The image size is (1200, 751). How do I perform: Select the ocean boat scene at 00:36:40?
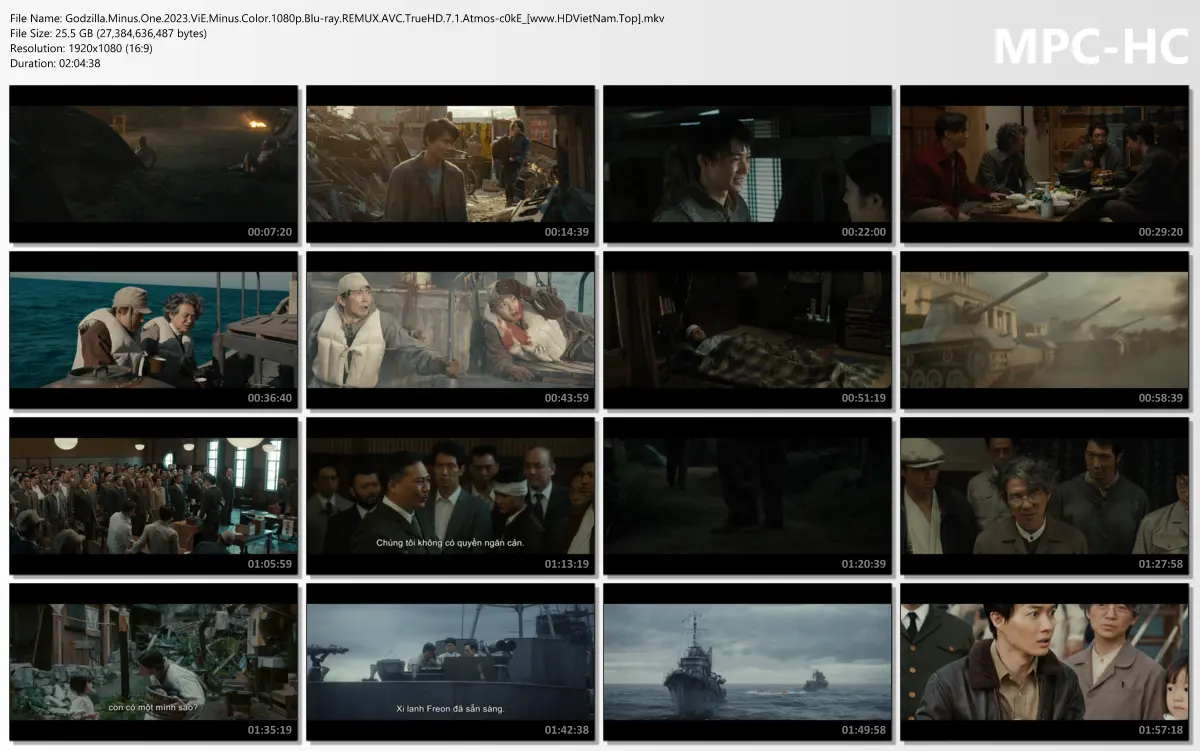point(155,330)
